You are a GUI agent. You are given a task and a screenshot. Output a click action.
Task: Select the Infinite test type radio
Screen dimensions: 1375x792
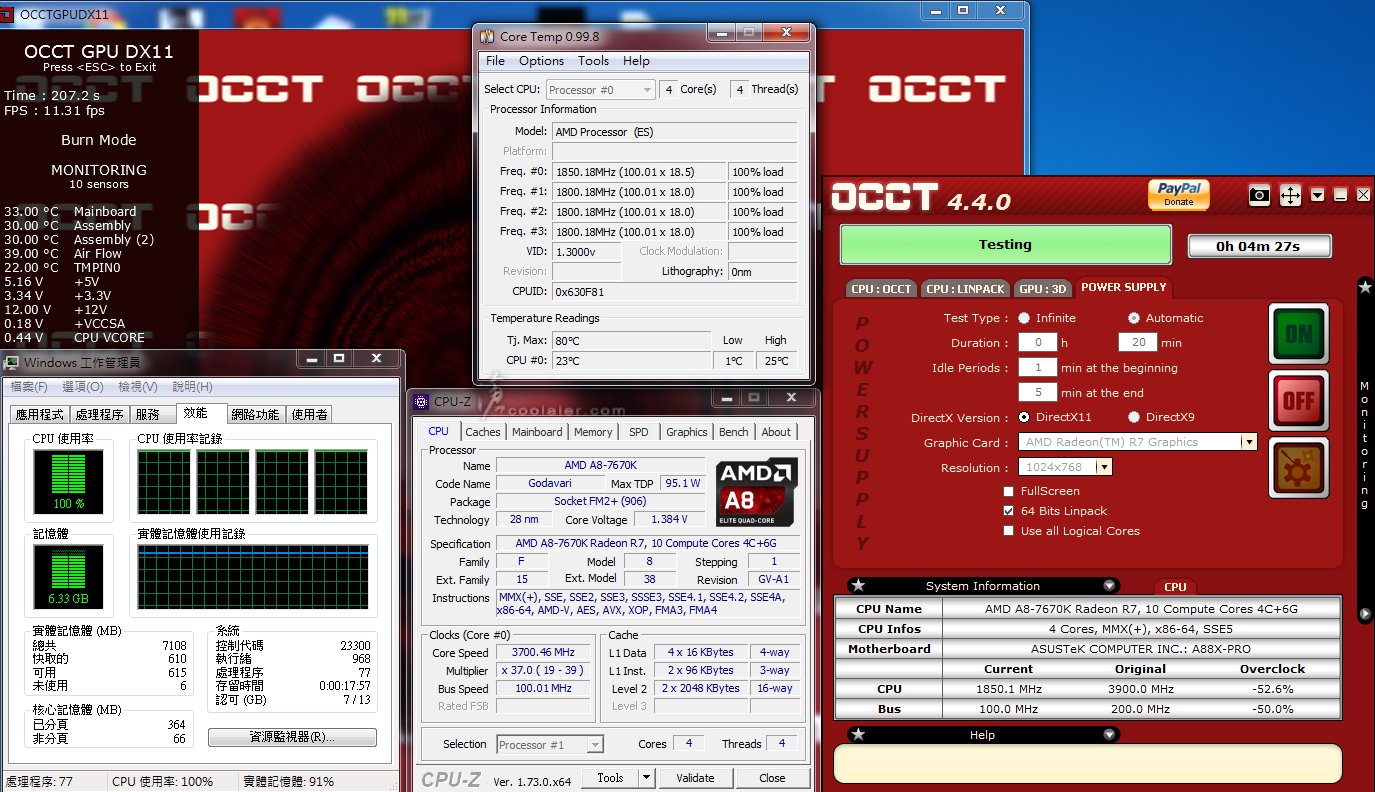(1025, 318)
